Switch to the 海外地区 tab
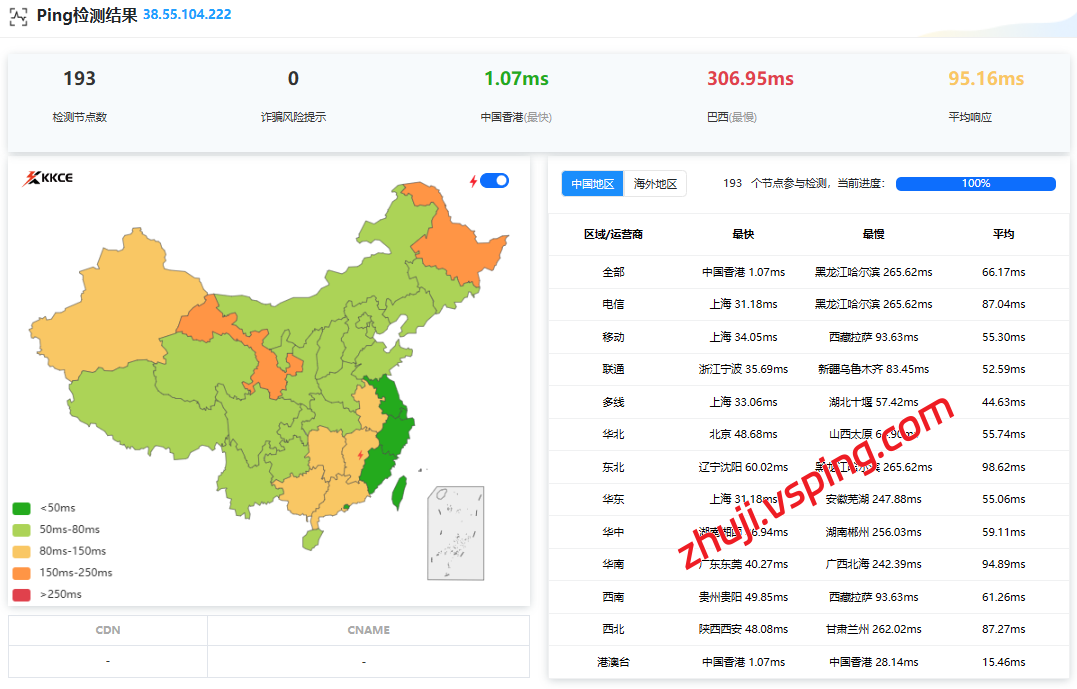 coord(655,184)
